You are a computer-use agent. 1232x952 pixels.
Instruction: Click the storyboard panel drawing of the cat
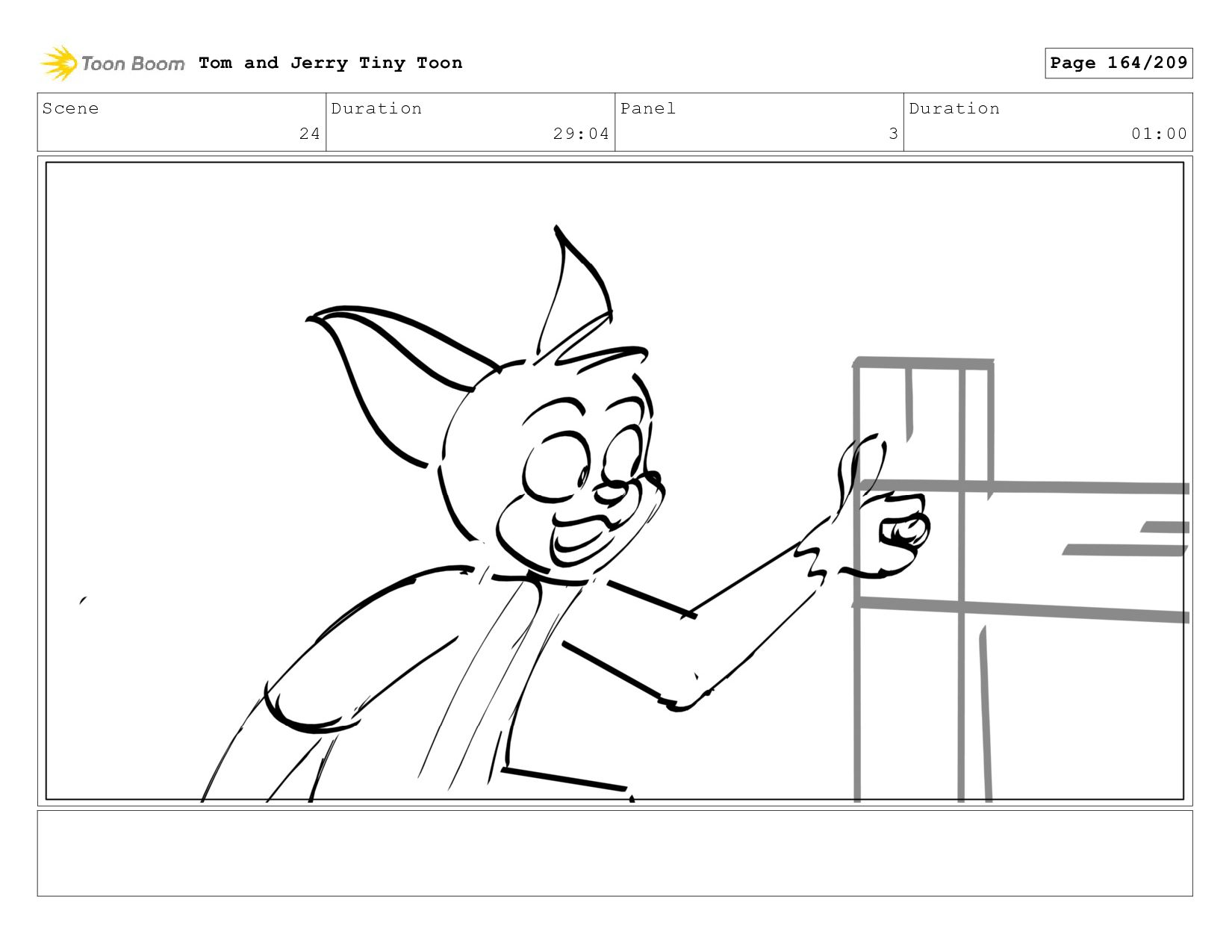point(615,481)
